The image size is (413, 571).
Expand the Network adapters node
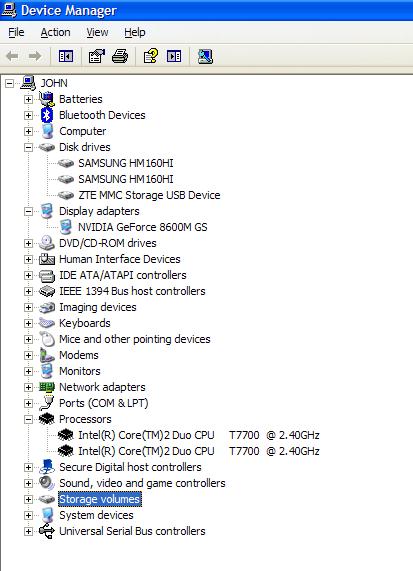28,387
